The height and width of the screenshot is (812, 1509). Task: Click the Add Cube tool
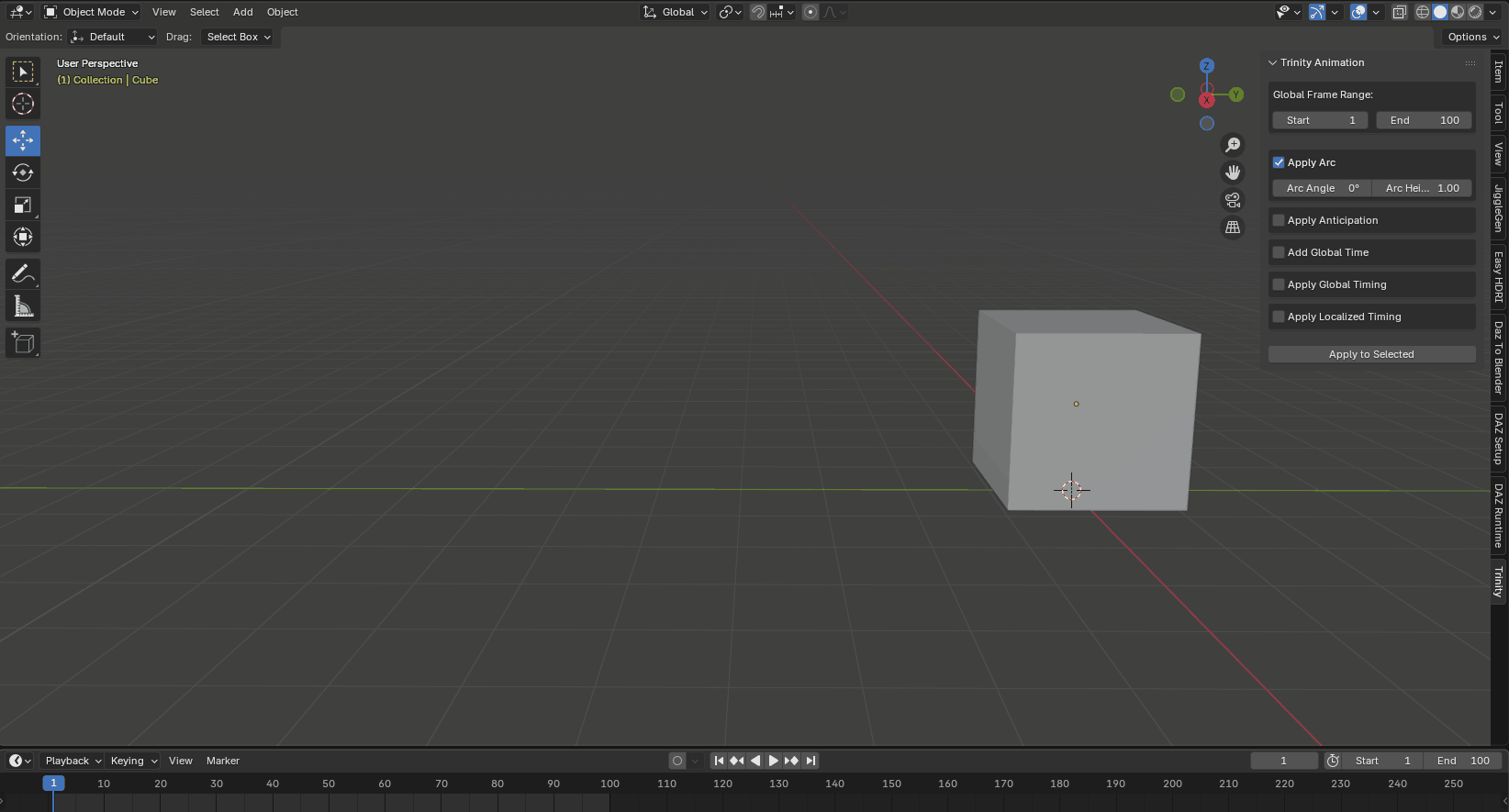[23, 343]
